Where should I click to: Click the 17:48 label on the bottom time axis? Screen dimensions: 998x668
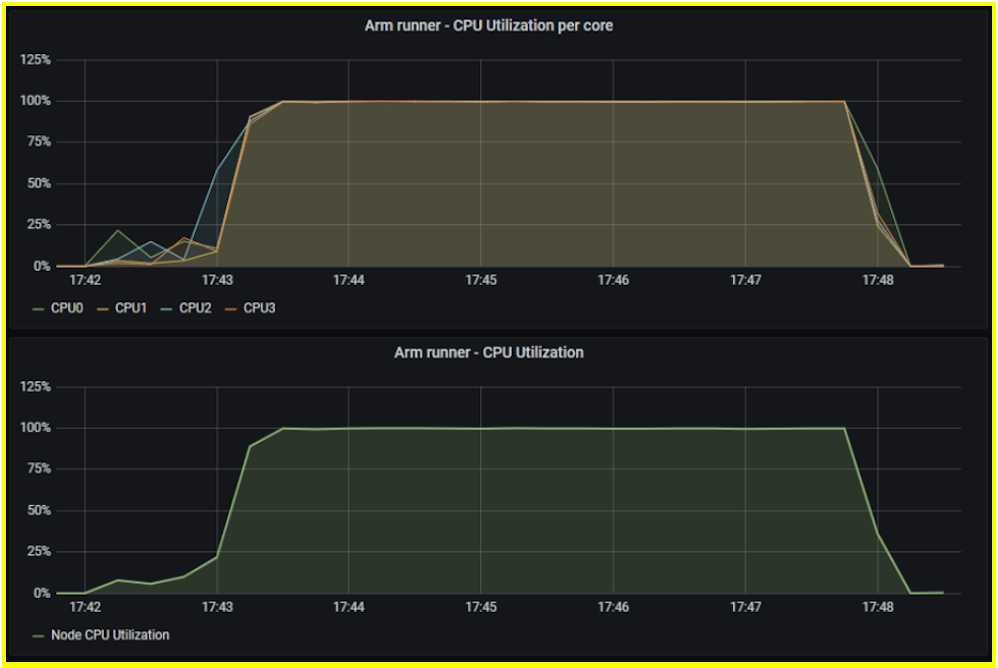(x=879, y=607)
